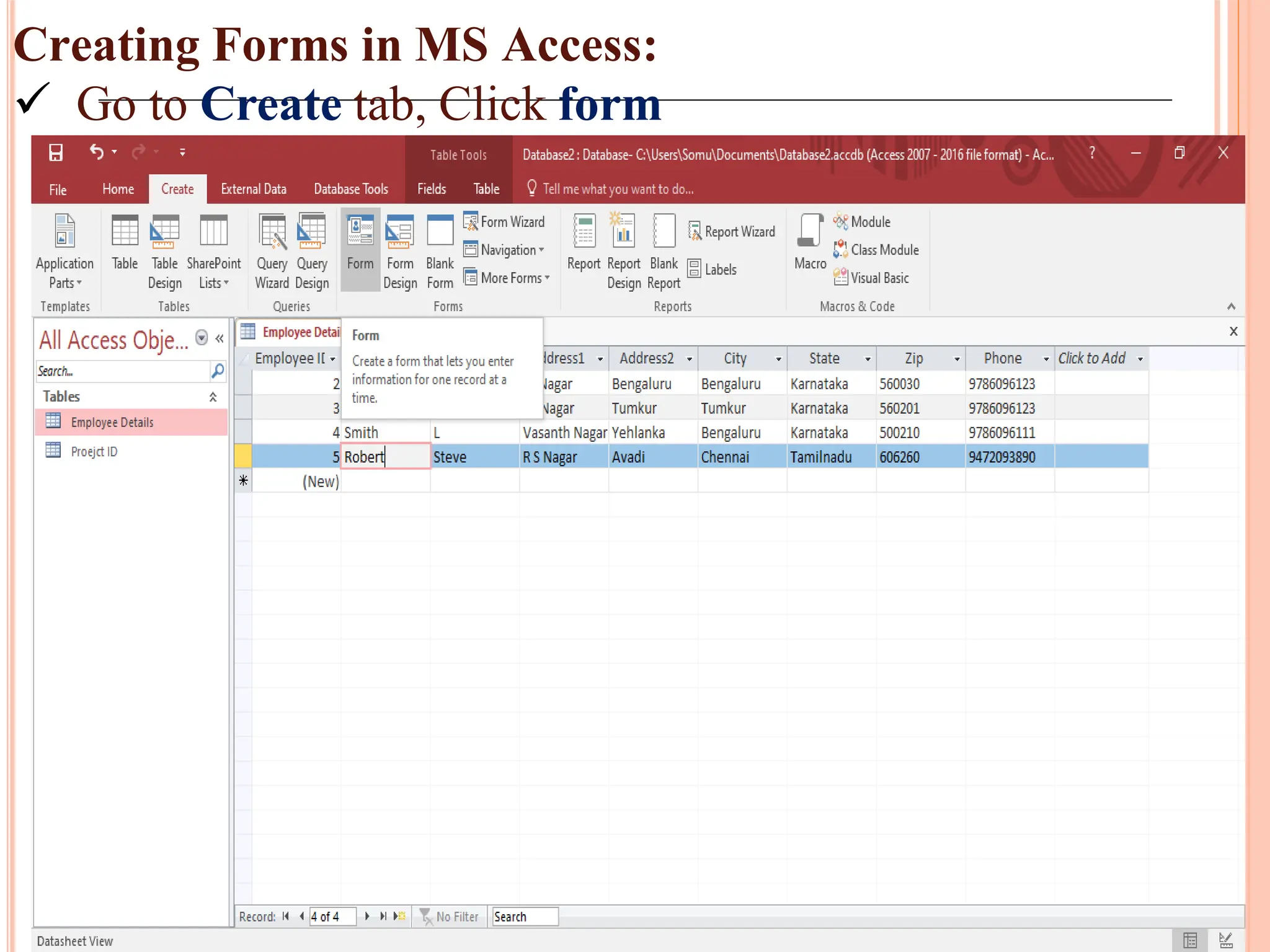The width and height of the screenshot is (1270, 952).
Task: Click the Save icon in quick access toolbar
Action: pos(56,152)
